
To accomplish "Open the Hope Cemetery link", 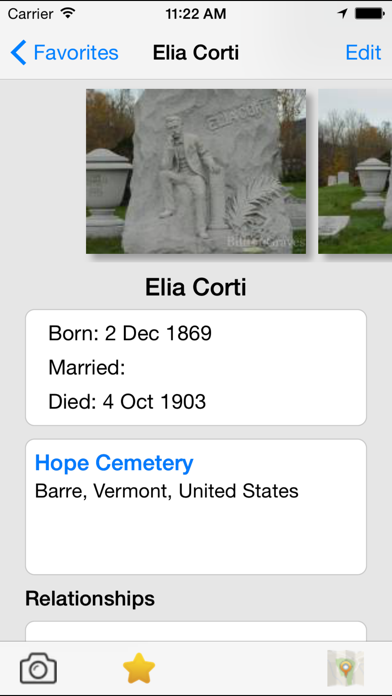I will click(114, 463).
